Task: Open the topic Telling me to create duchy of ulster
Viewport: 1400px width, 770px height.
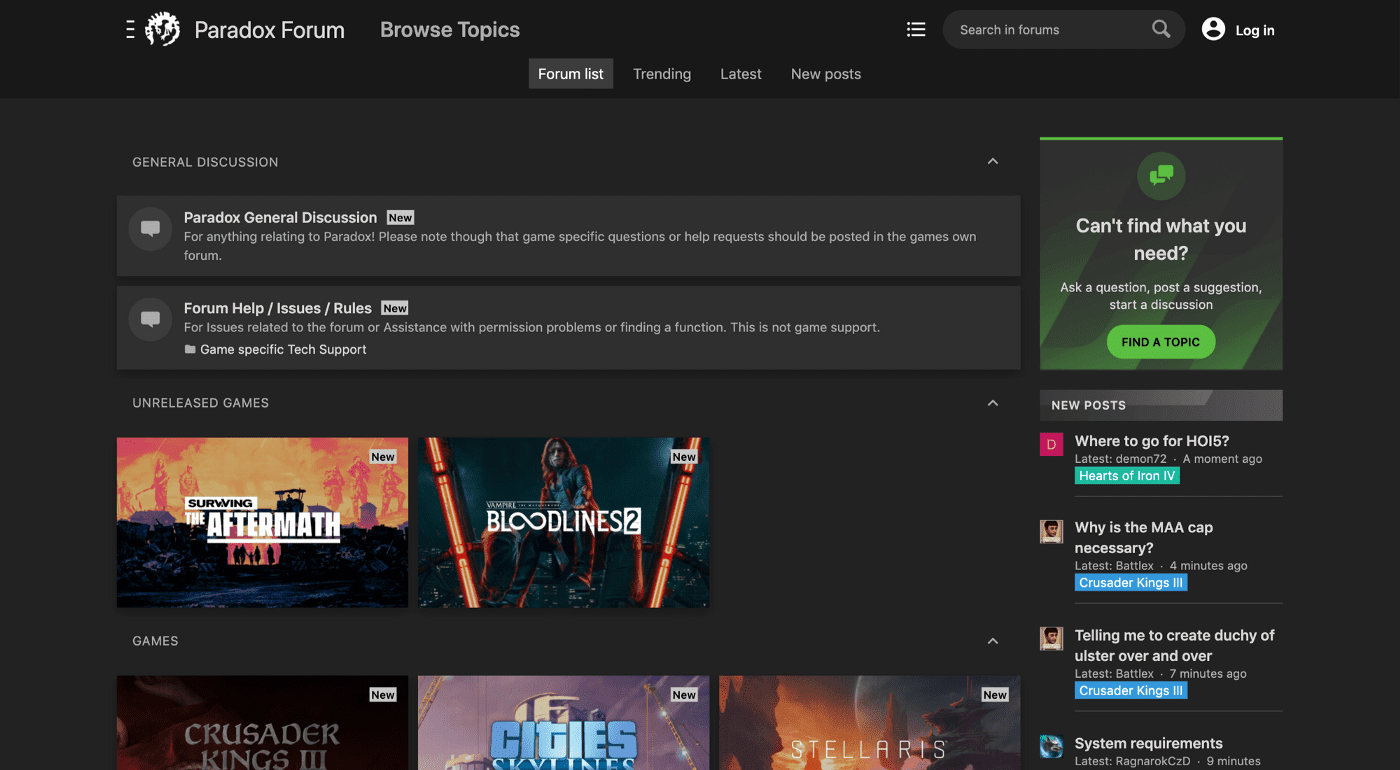Action: tap(1175, 645)
